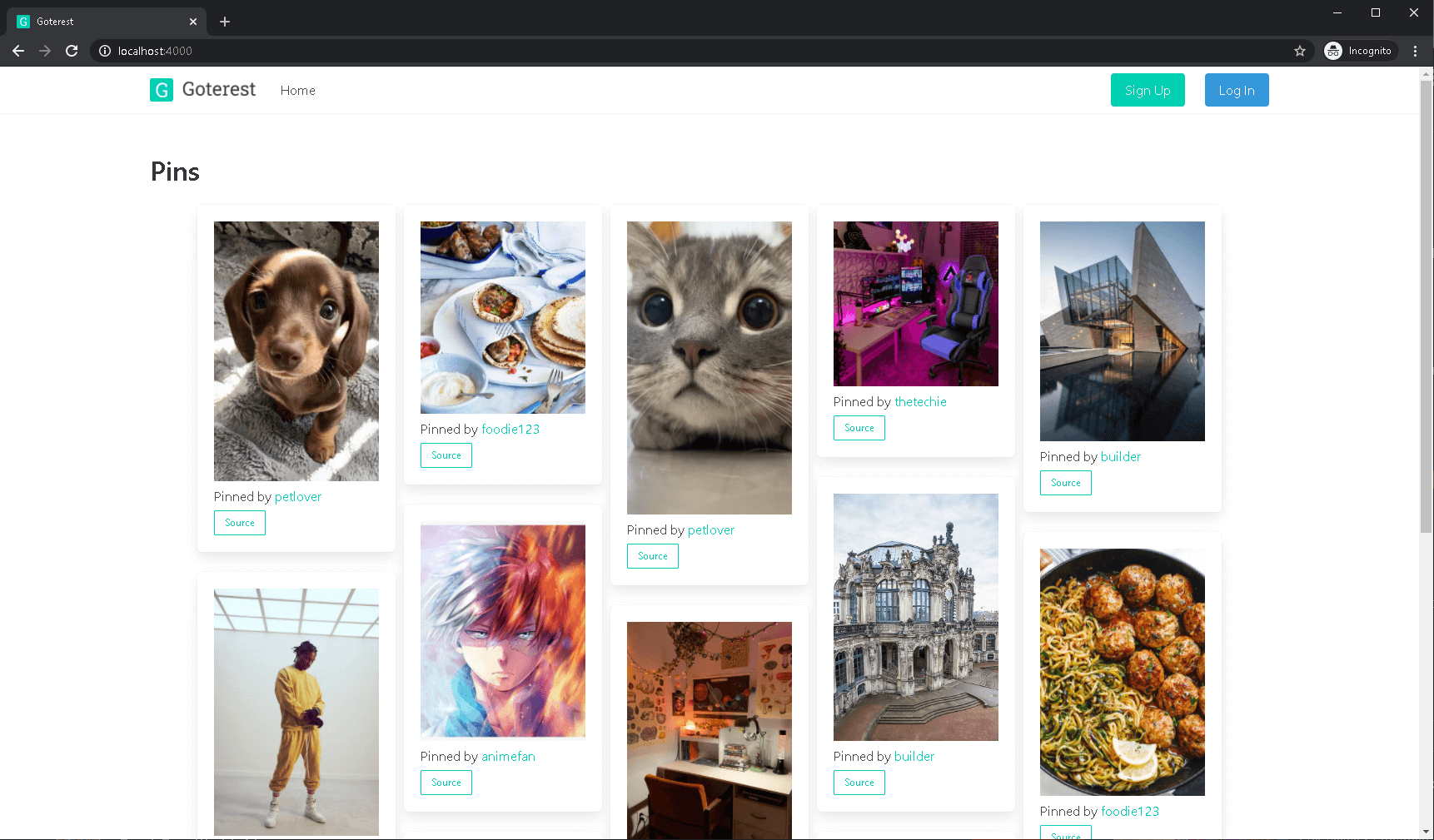Screen dimensions: 1434x840
Task: Open Chrome three-dot menu
Action: point(1415,51)
